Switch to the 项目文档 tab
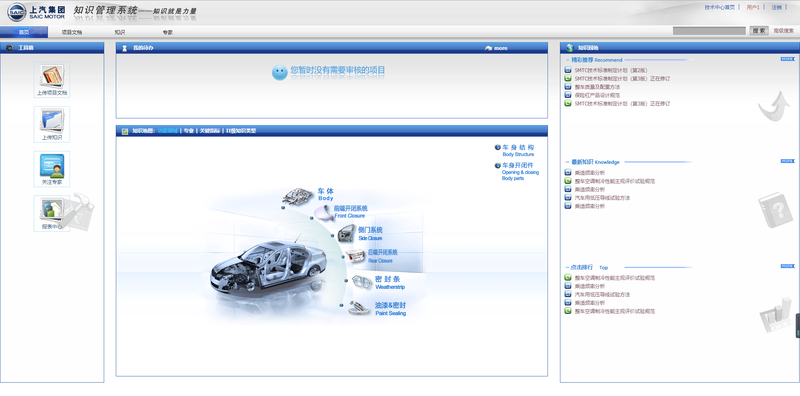 click(x=72, y=32)
